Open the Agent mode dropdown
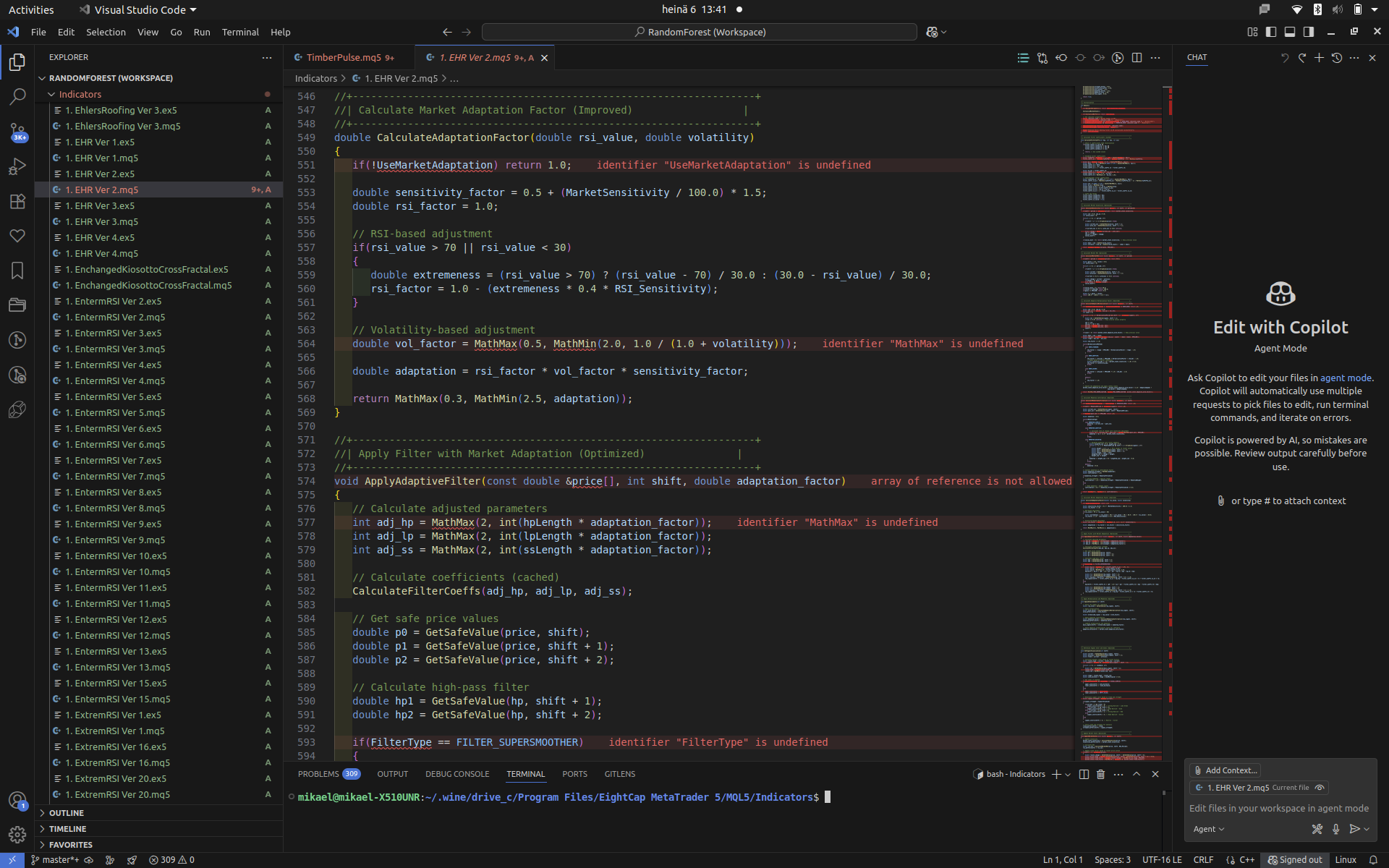1389x868 pixels. (1208, 829)
